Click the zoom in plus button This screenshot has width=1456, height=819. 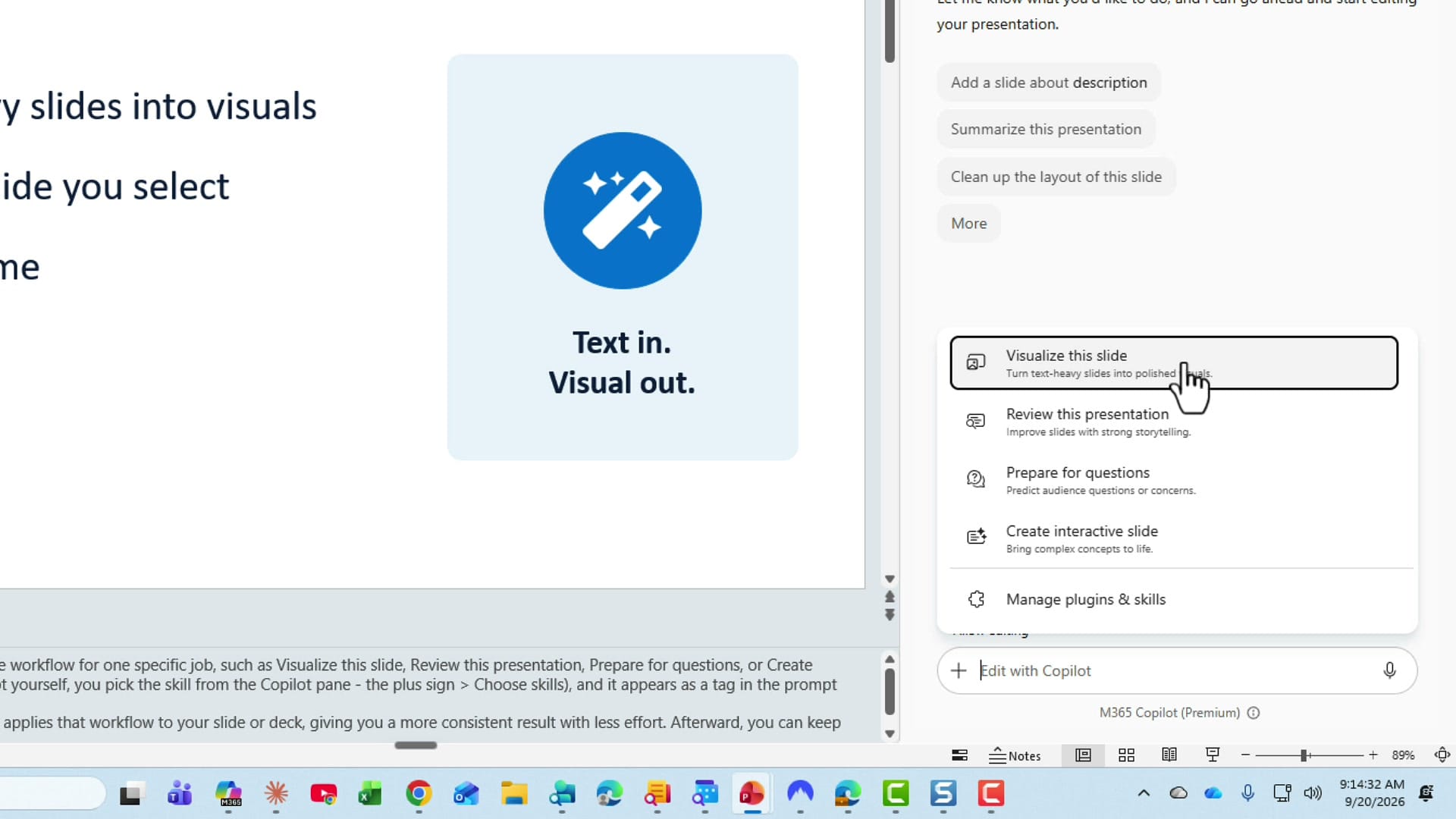[x=1373, y=755]
